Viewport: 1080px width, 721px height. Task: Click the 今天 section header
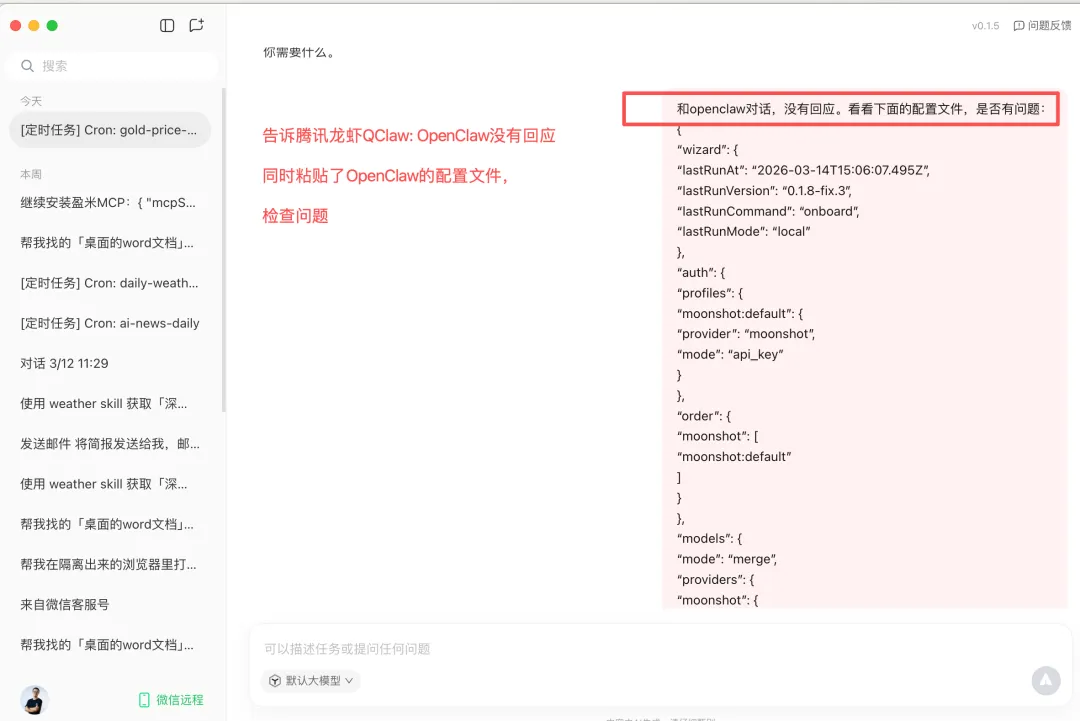[31, 101]
